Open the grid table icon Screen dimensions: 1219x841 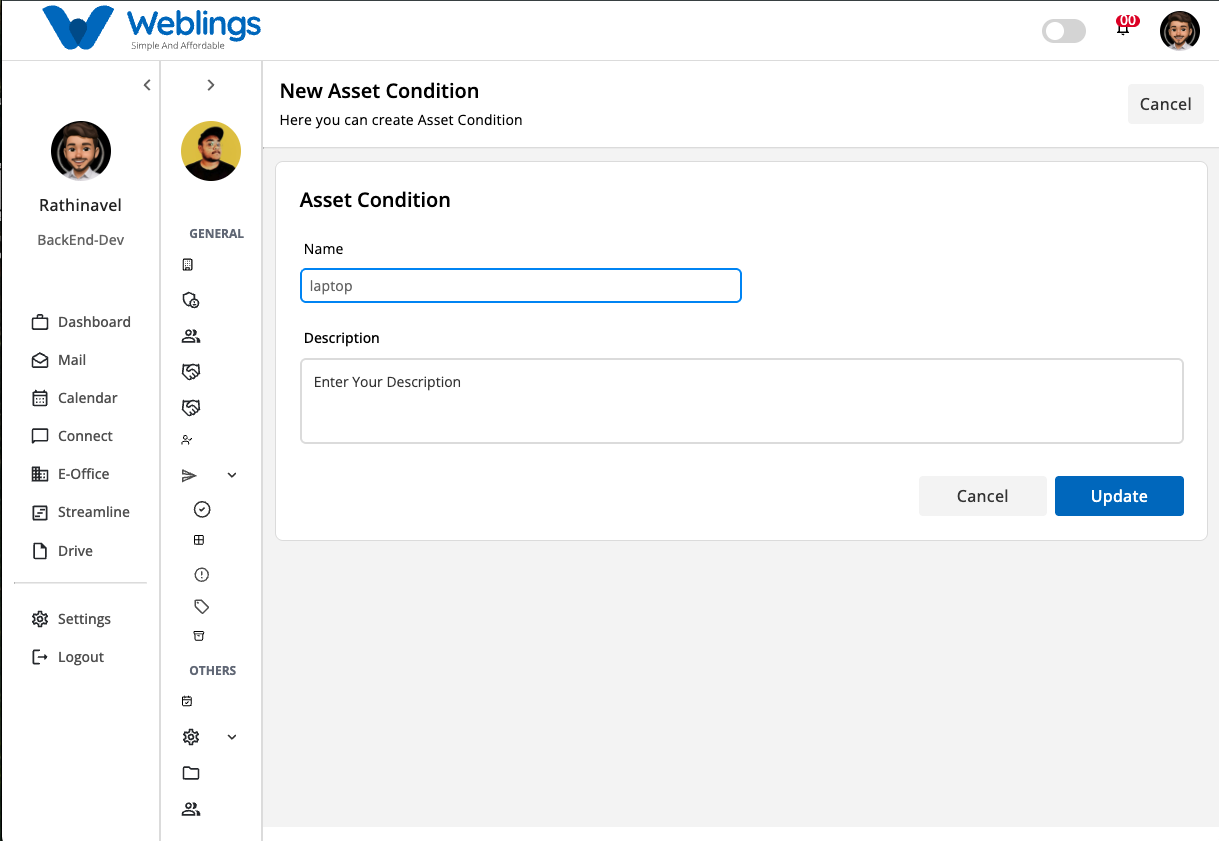tap(199, 540)
